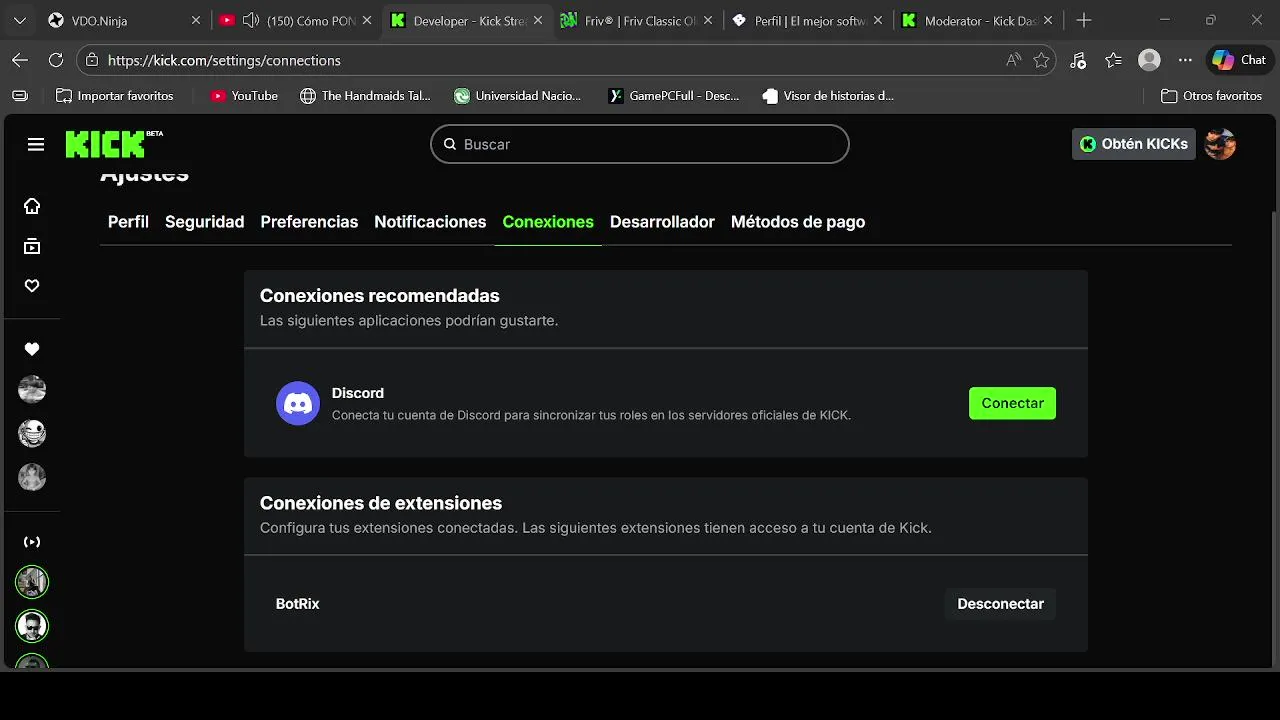
Task: Open first followed channel avatar under filled heart
Action: point(32,389)
